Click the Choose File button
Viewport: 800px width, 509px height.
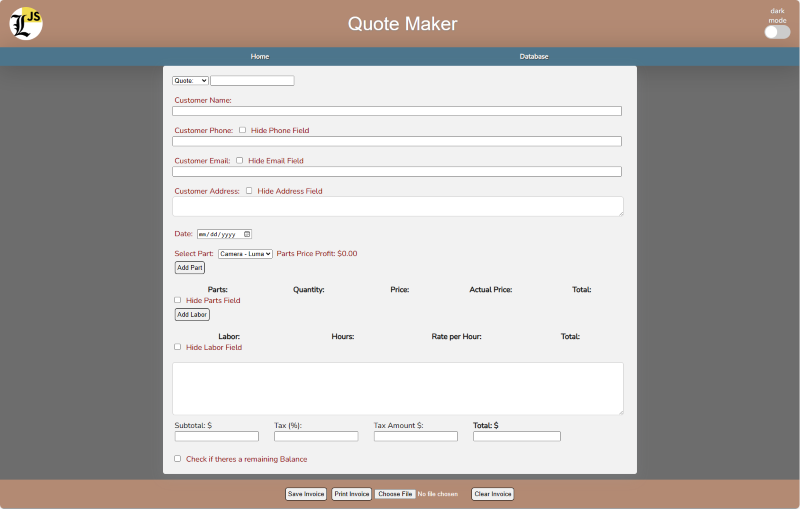pyautogui.click(x=395, y=494)
